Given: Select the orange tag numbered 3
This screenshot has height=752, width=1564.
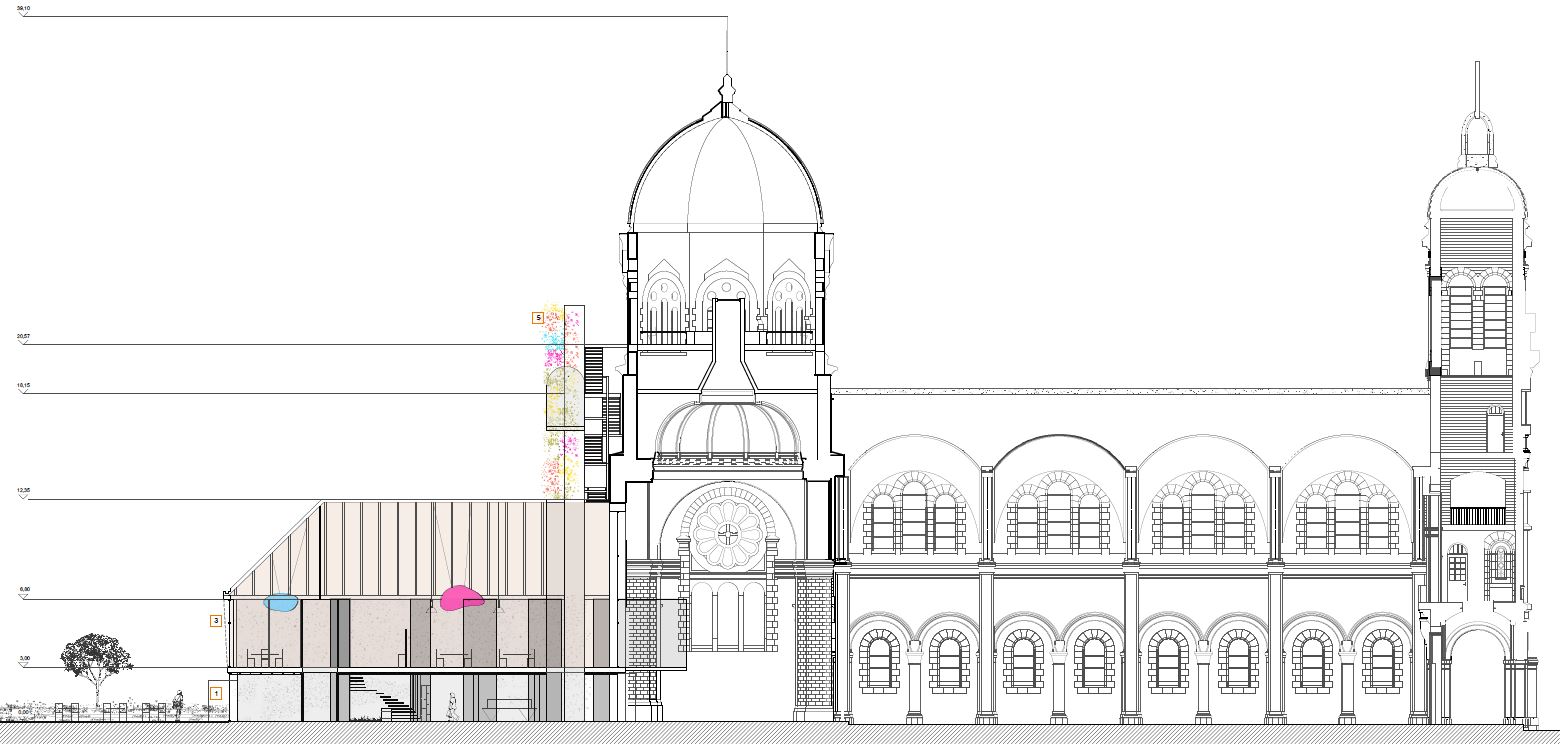Looking at the screenshot, I should [x=216, y=621].
